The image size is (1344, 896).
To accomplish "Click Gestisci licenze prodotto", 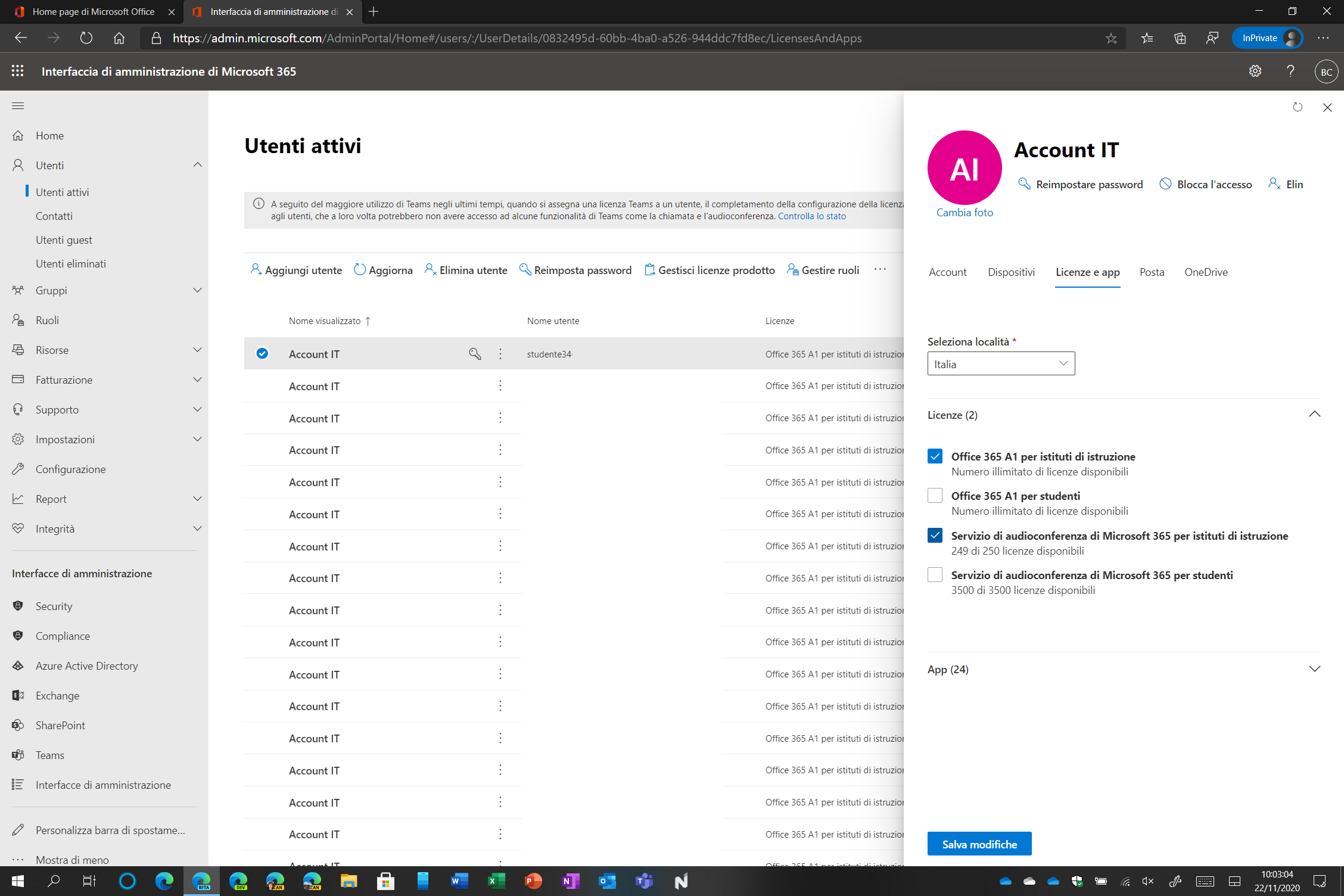I will pyautogui.click(x=710, y=270).
